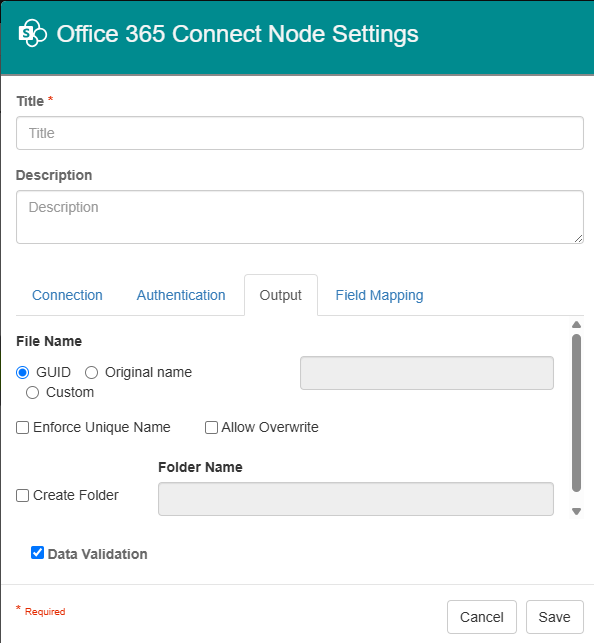Select the Custom file name option
The width and height of the screenshot is (594, 643).
32,392
